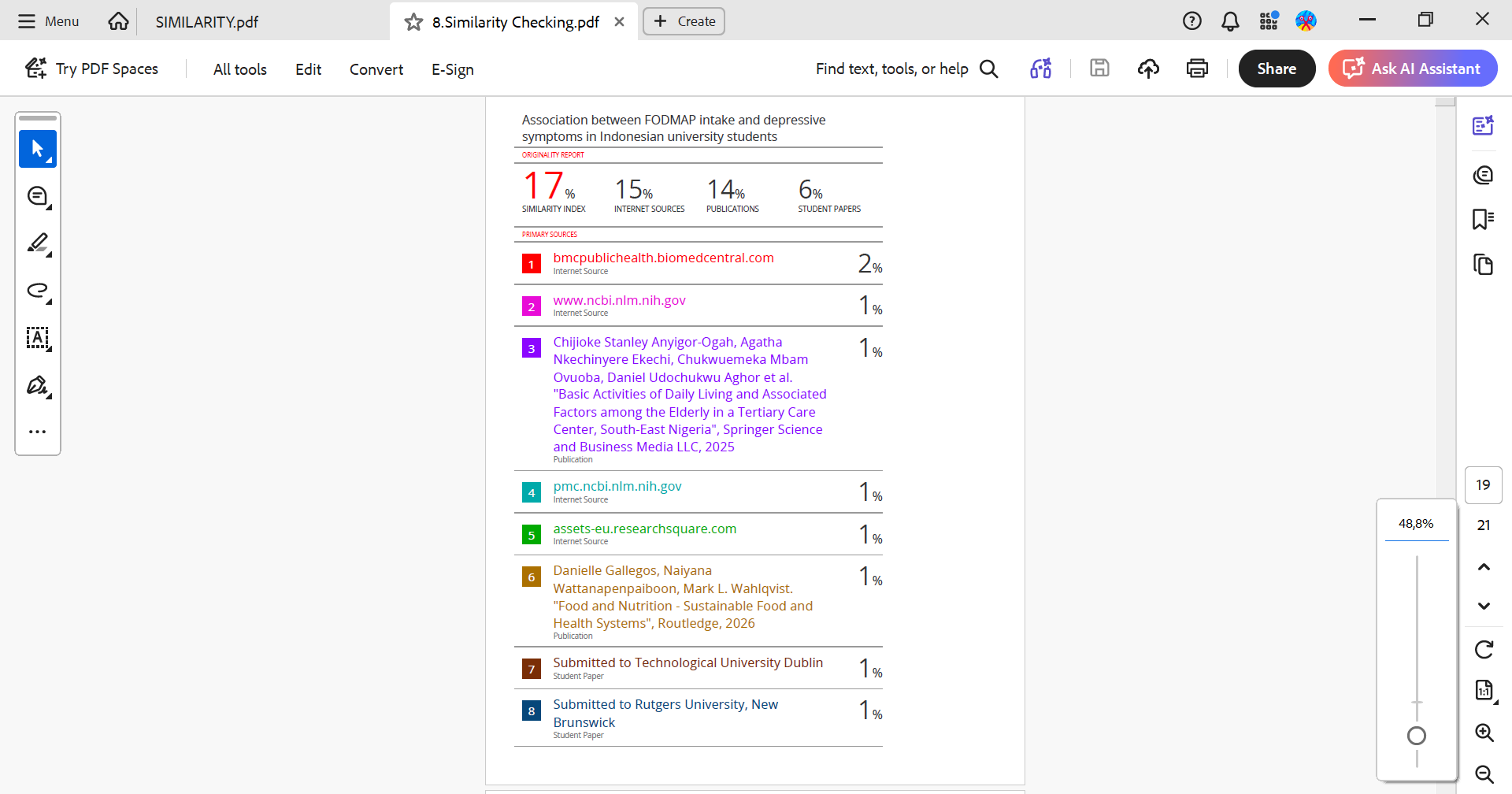Expand more tools ellipsis in left toolbar
The height and width of the screenshot is (794, 1512).
pyautogui.click(x=37, y=432)
